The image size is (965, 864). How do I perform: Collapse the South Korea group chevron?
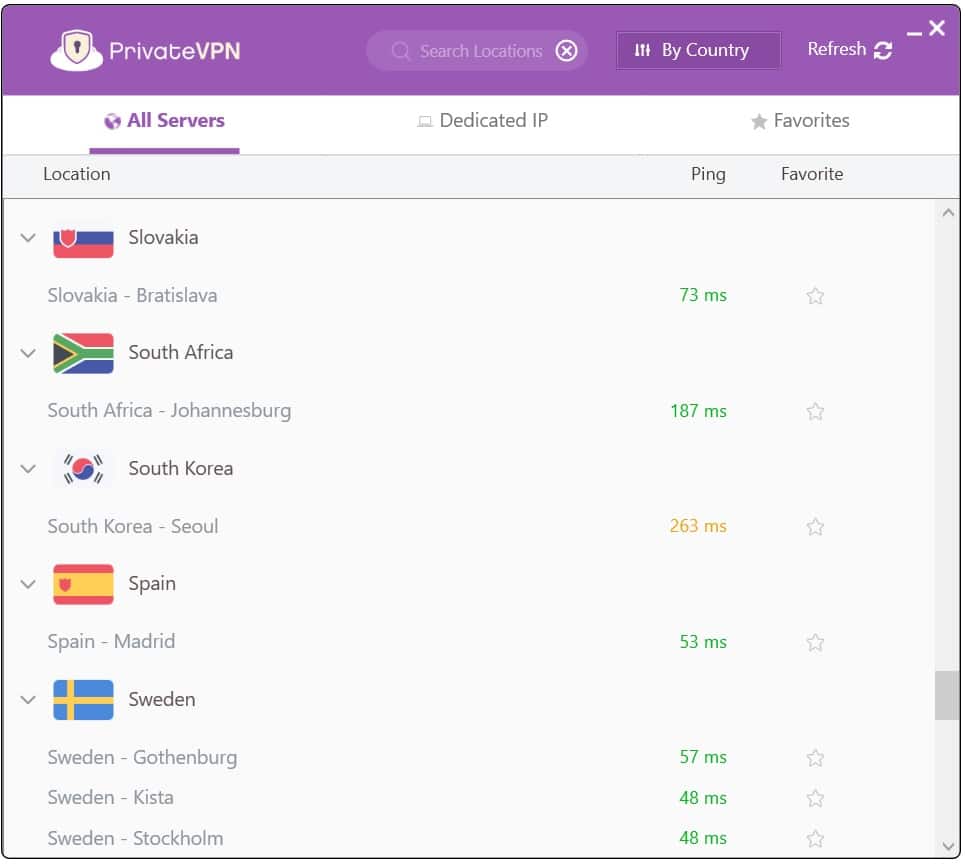pyautogui.click(x=28, y=469)
